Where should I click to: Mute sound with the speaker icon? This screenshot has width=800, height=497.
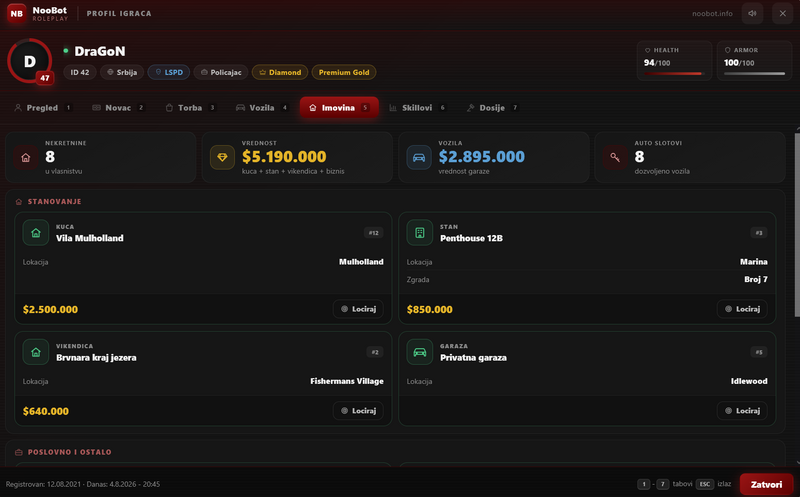click(752, 13)
